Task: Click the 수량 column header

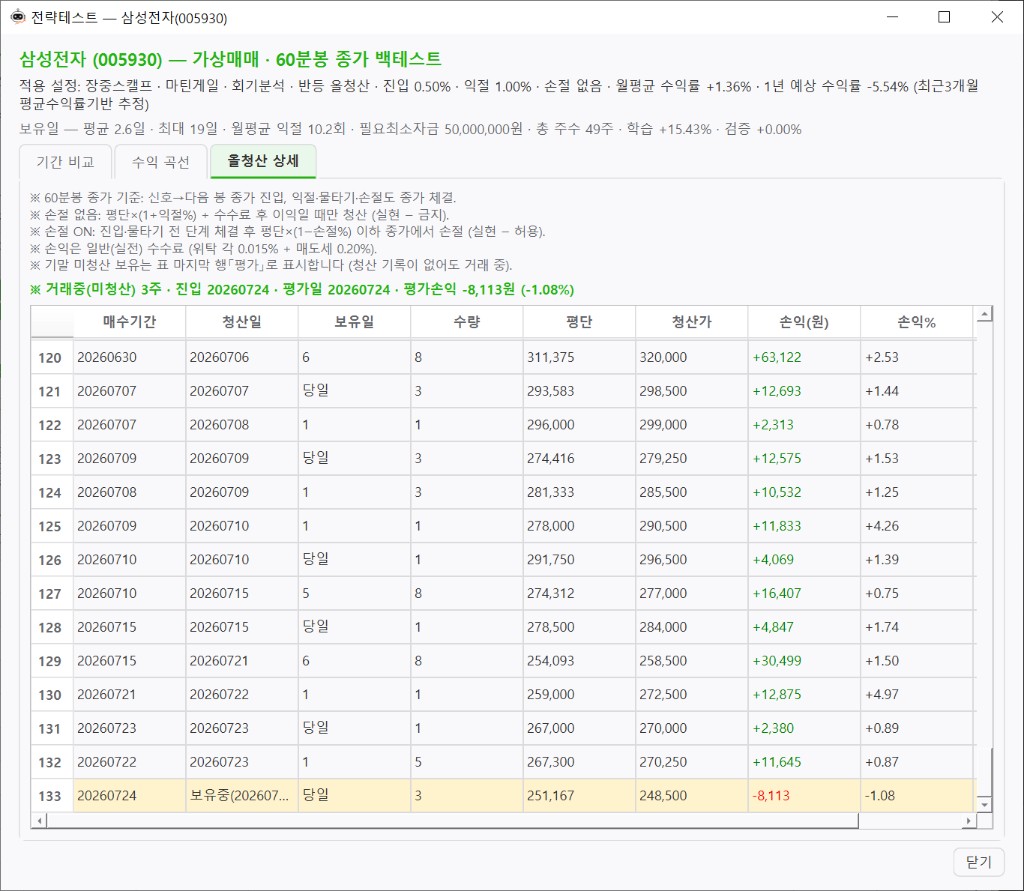Action: tap(466, 322)
